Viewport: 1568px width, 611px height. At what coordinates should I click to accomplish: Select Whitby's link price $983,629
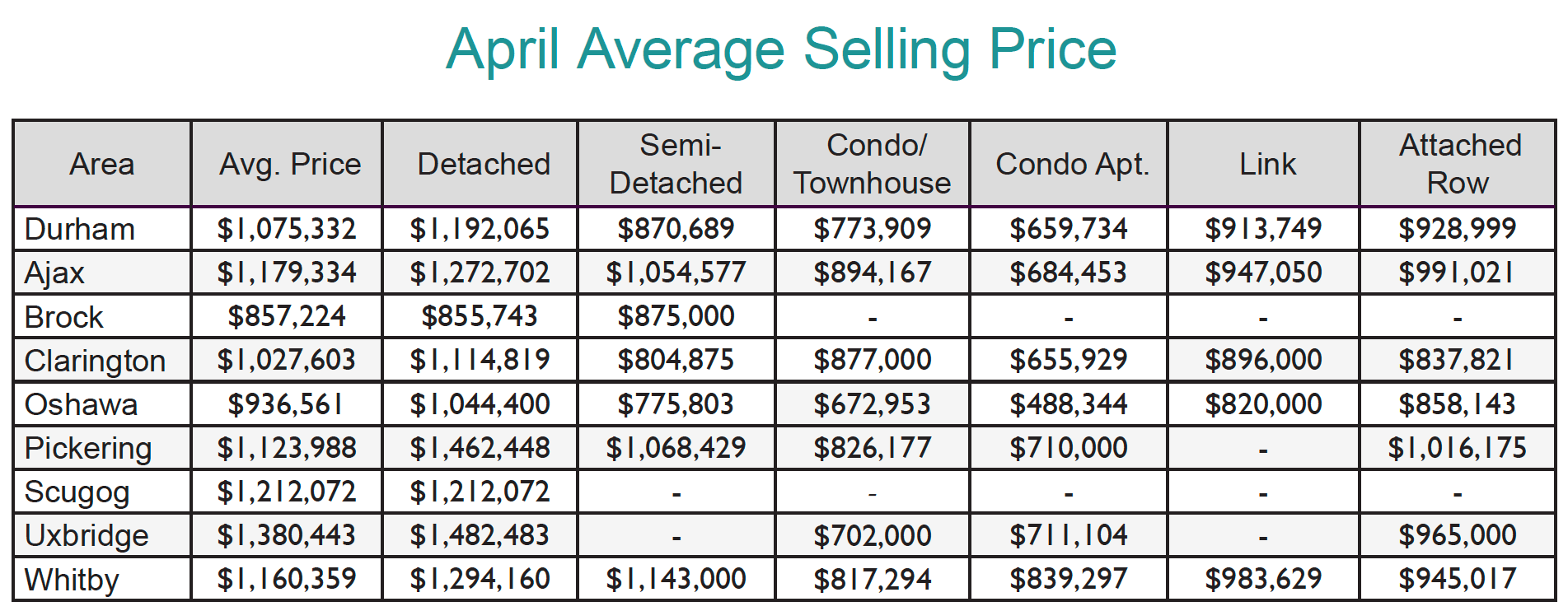pos(1263,579)
